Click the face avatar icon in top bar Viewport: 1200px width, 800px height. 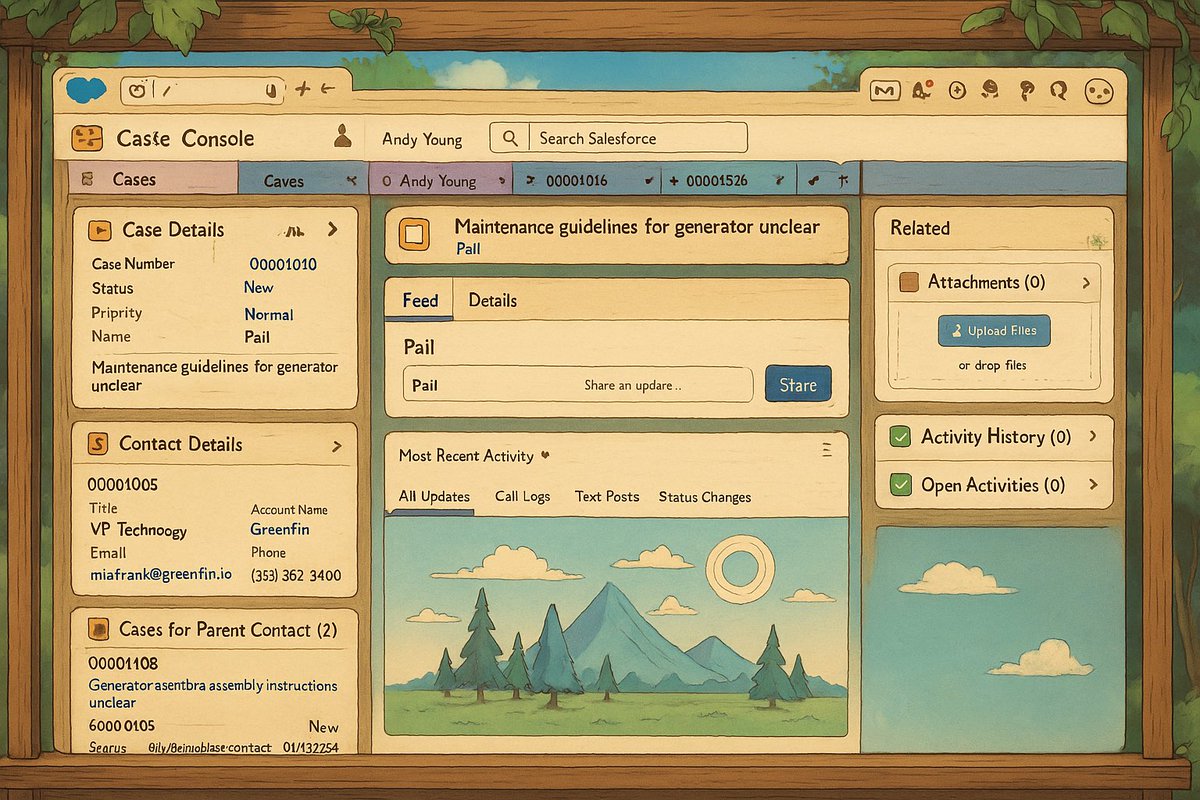(1098, 91)
